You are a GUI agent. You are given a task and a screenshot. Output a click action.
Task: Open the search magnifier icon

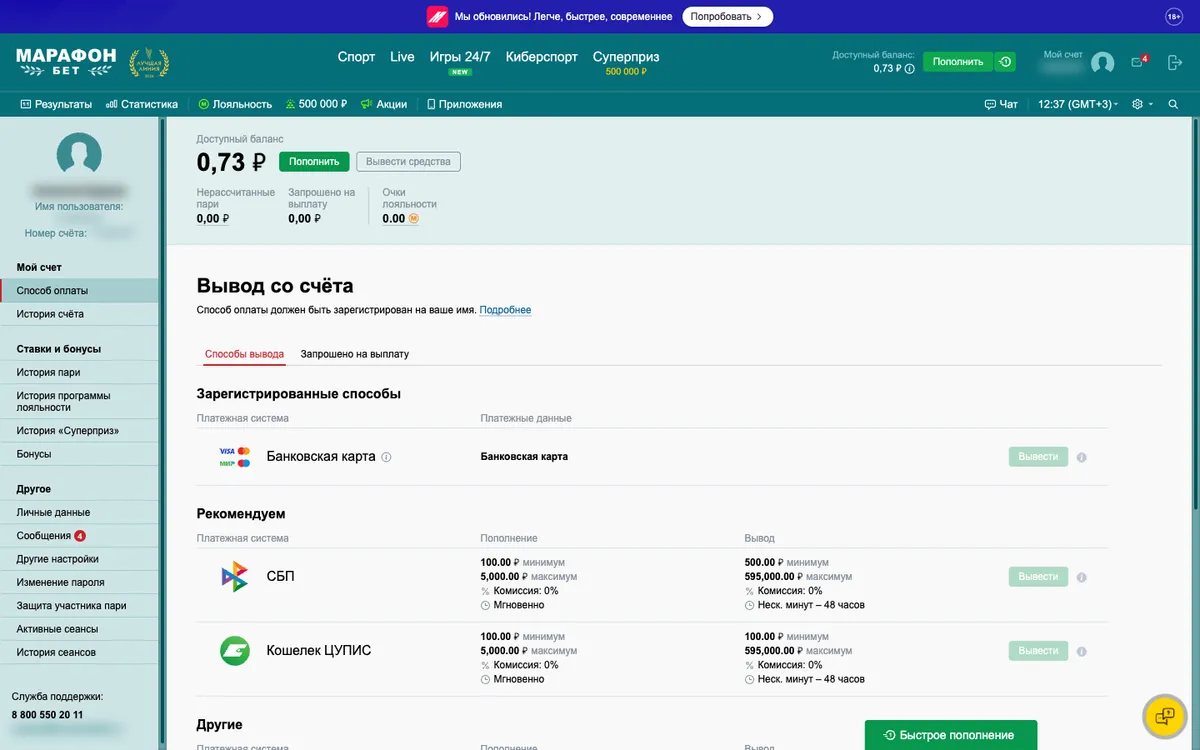click(x=1173, y=104)
